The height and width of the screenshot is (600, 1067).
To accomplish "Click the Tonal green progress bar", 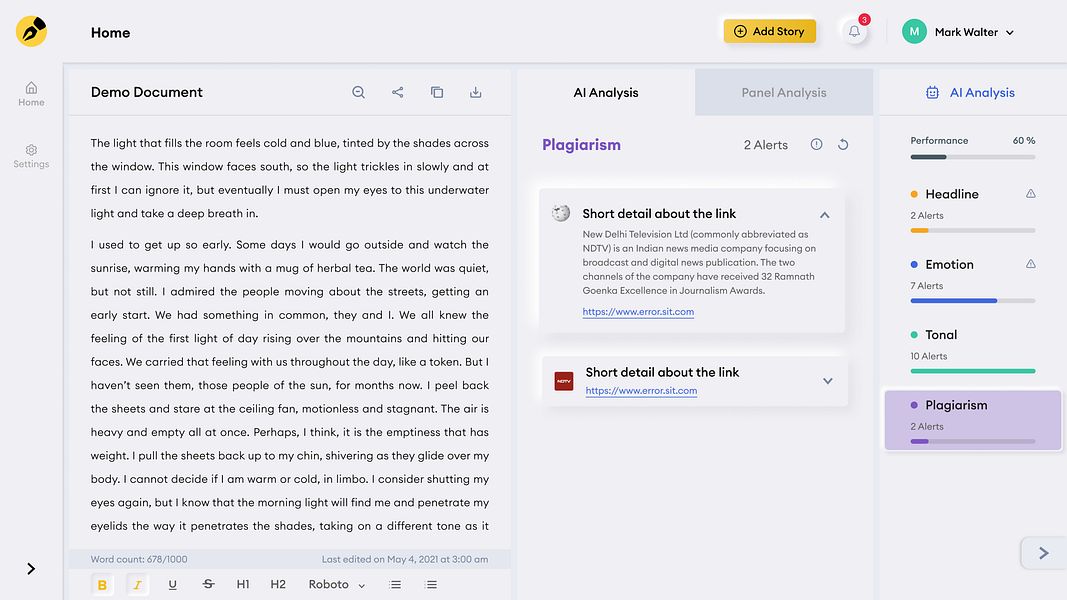I will (972, 371).
